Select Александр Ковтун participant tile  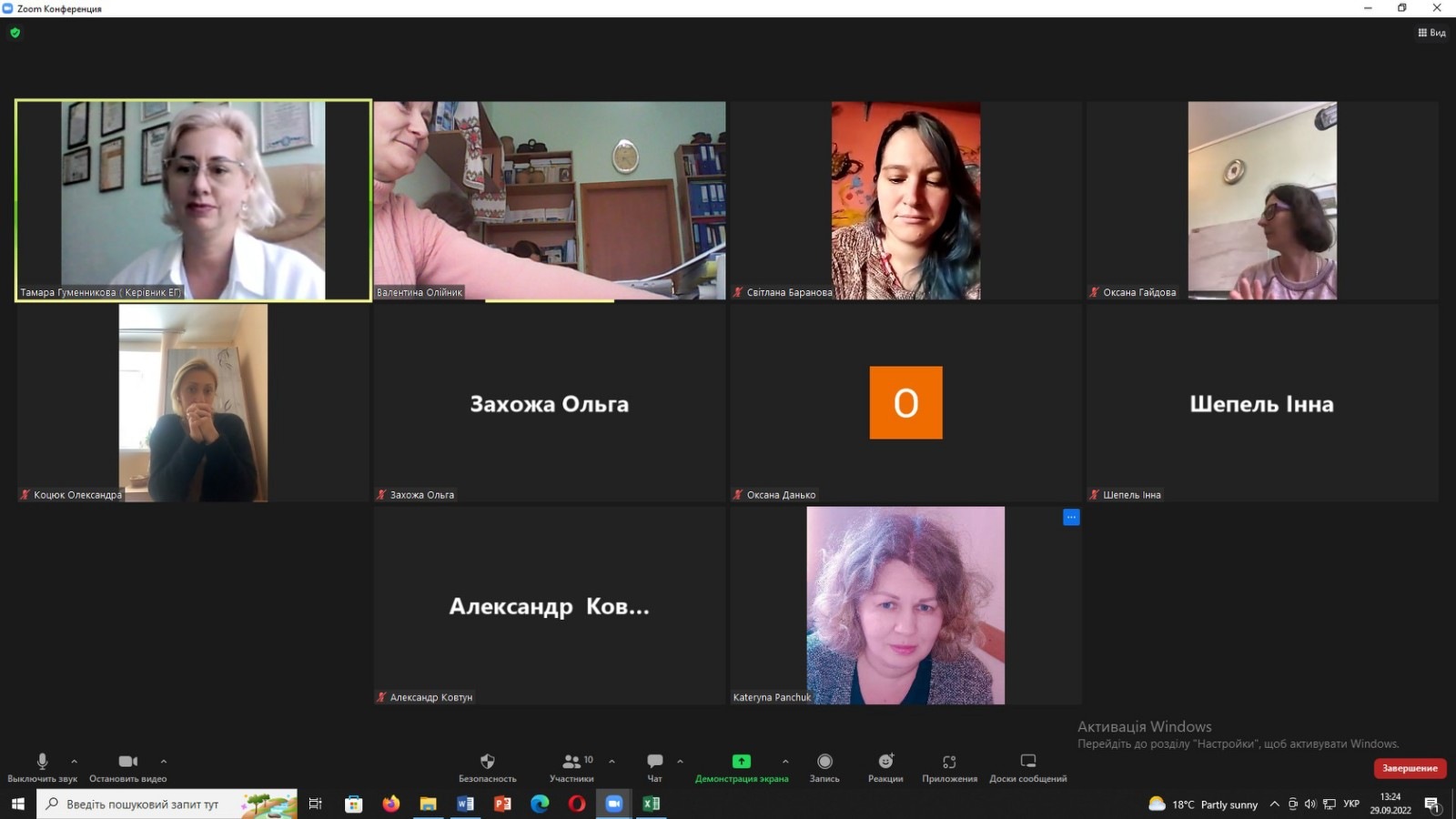pyautogui.click(x=550, y=606)
